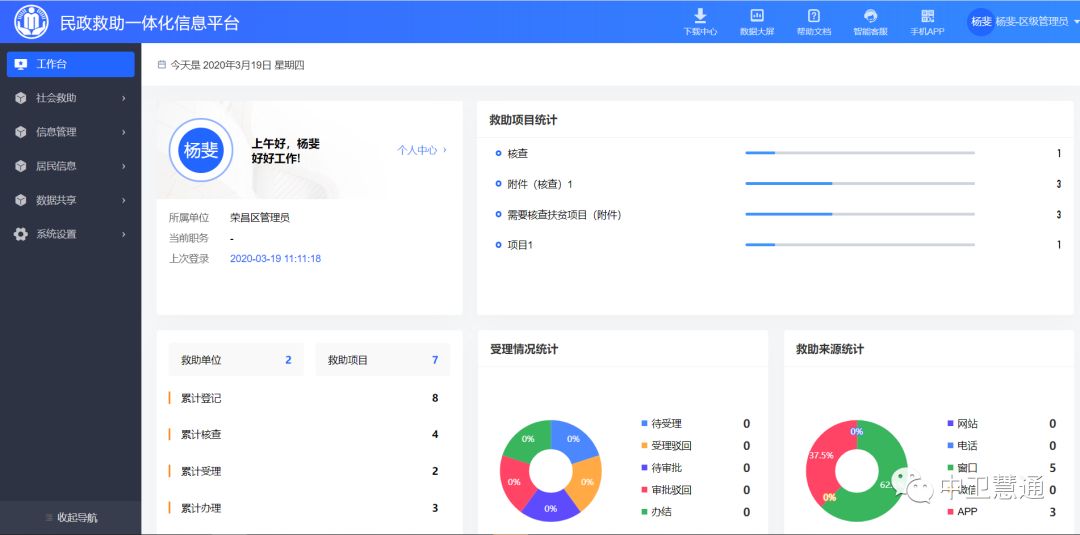Click the bullet marker beside 核查 row
This screenshot has height=535, width=1080.
point(498,154)
